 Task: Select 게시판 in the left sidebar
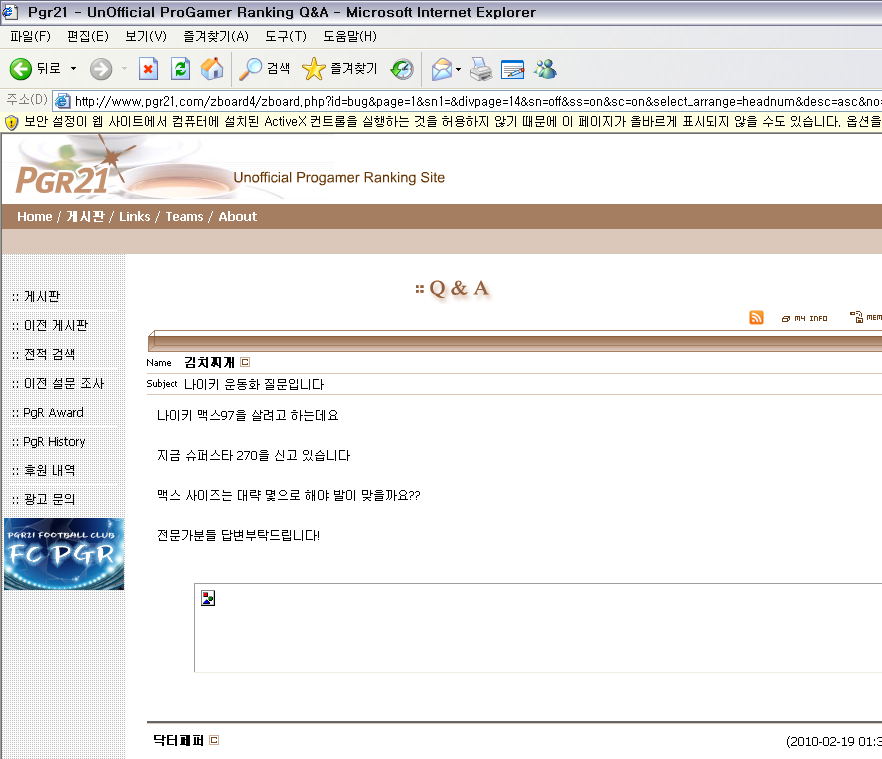[42, 297]
